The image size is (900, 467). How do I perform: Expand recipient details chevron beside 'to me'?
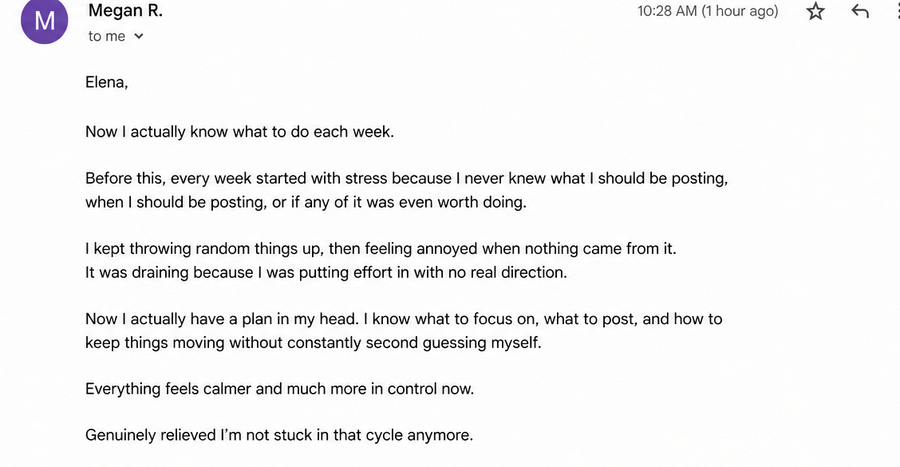(x=138, y=36)
